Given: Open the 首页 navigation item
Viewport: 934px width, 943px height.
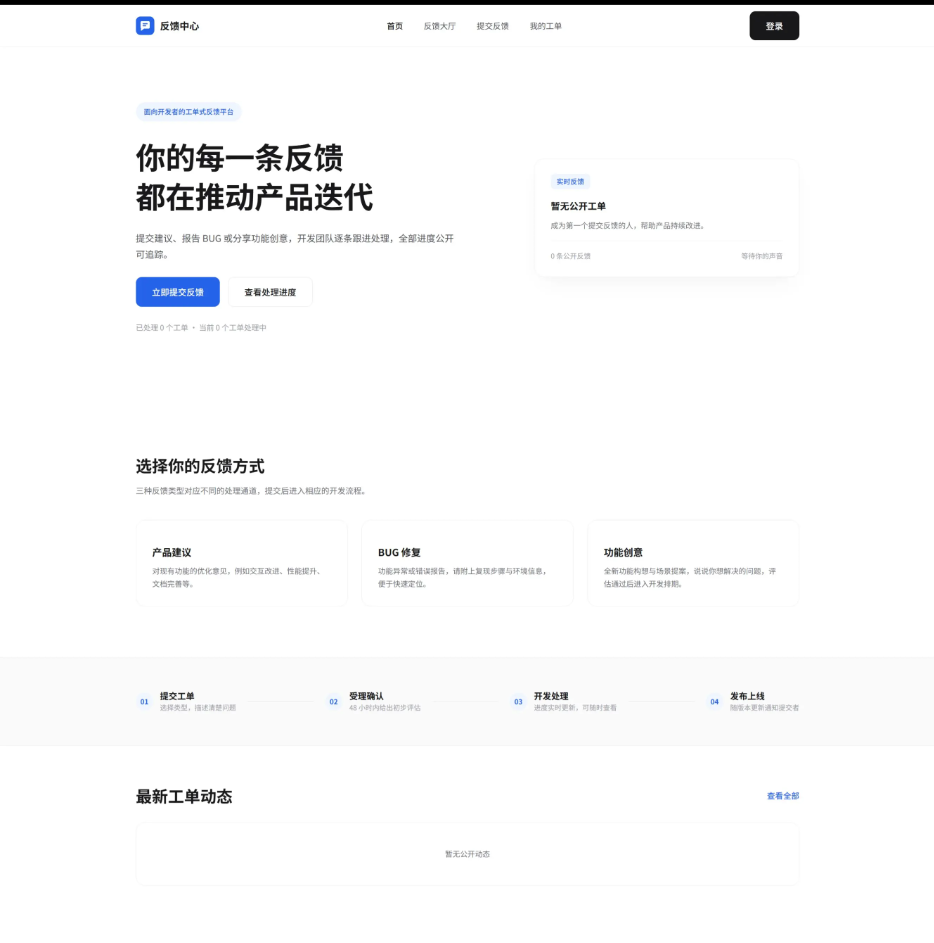Looking at the screenshot, I should pos(395,26).
